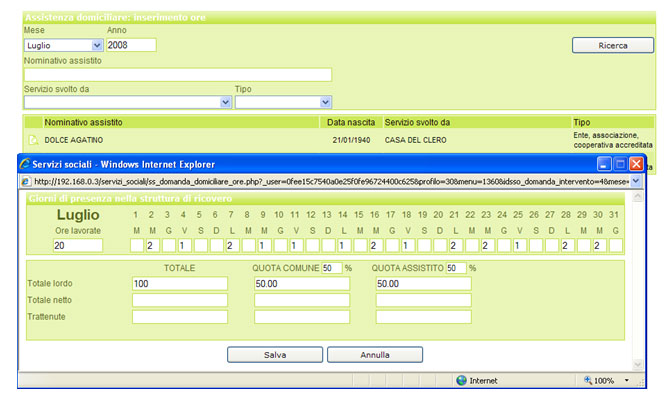Maximize the Servizi sociali popup window
668x398 pixels.
tap(620, 164)
